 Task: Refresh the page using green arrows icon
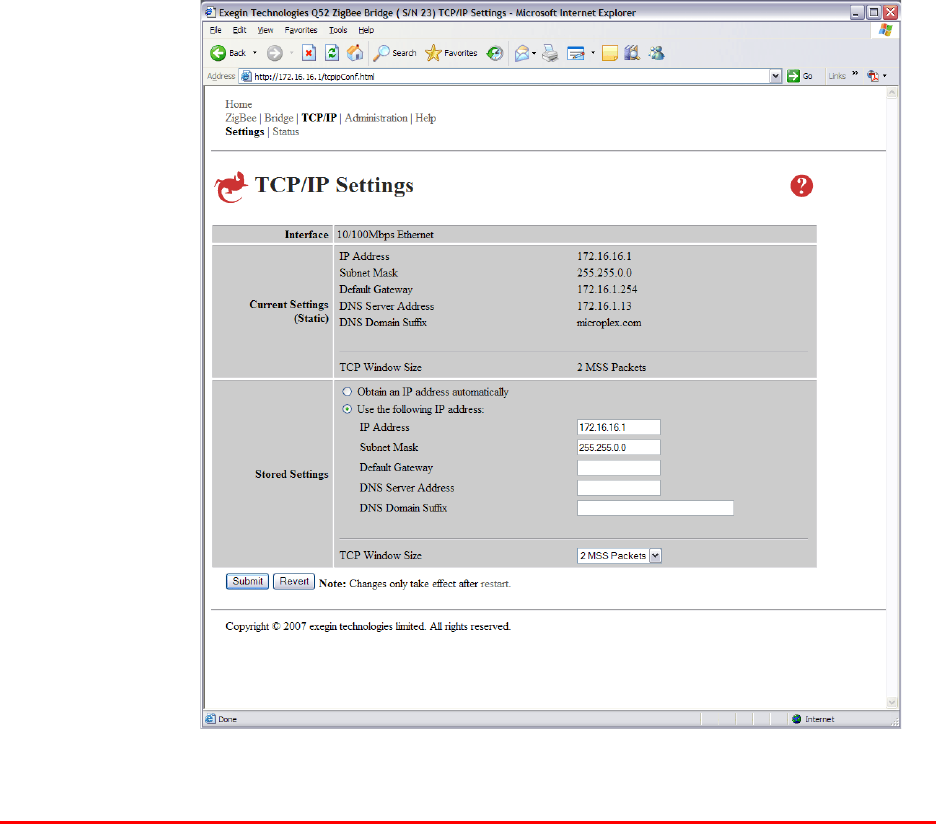[332, 53]
